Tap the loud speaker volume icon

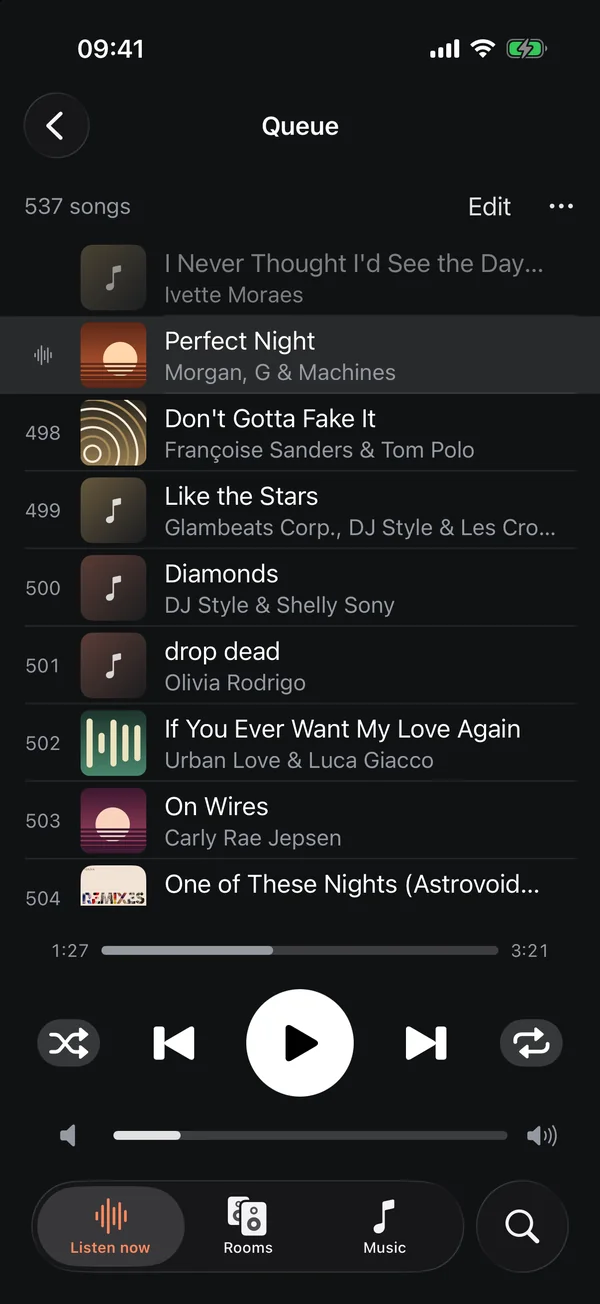coord(542,1135)
